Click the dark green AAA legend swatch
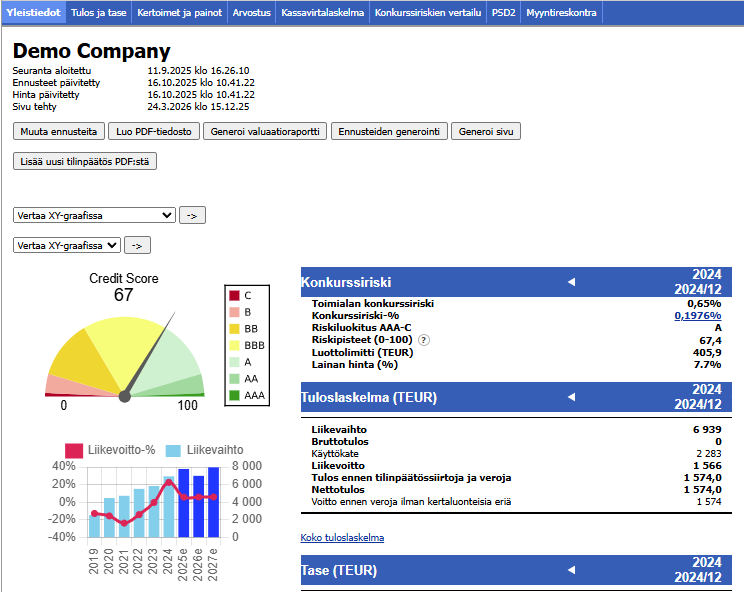 (234, 396)
